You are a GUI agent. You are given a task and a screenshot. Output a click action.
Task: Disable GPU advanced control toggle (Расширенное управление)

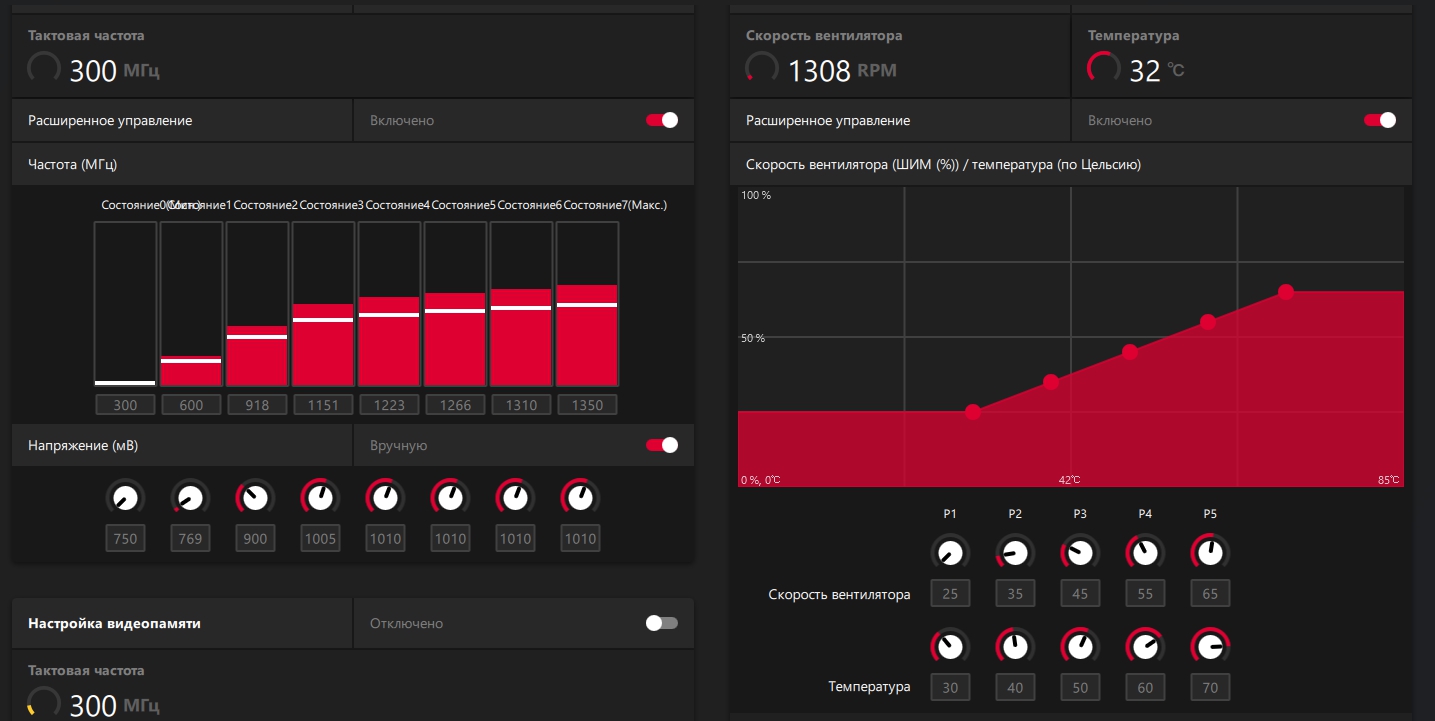[x=662, y=120]
